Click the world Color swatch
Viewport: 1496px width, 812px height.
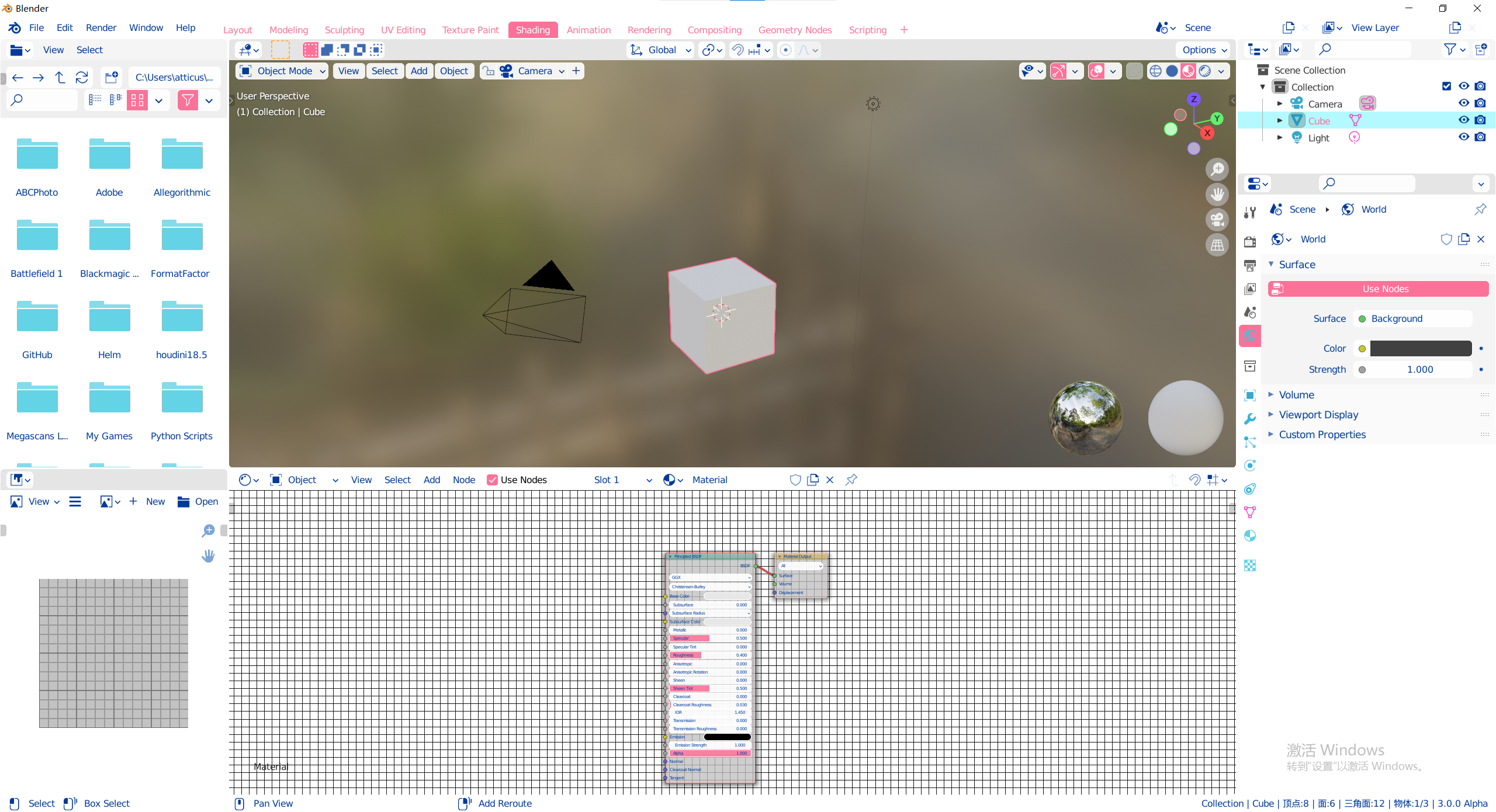click(x=1420, y=348)
